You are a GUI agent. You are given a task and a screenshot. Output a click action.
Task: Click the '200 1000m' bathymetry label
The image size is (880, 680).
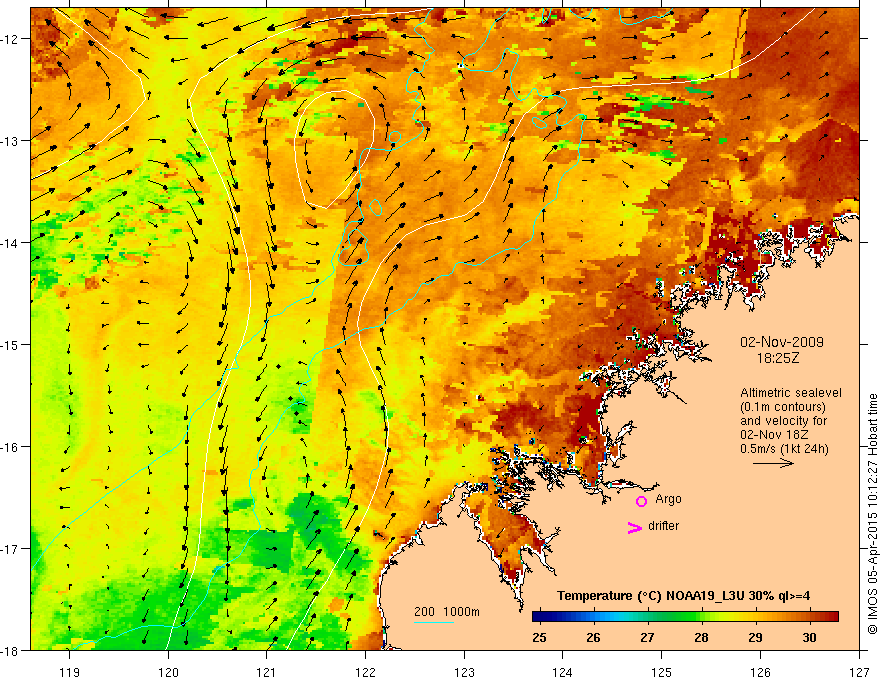click(447, 612)
